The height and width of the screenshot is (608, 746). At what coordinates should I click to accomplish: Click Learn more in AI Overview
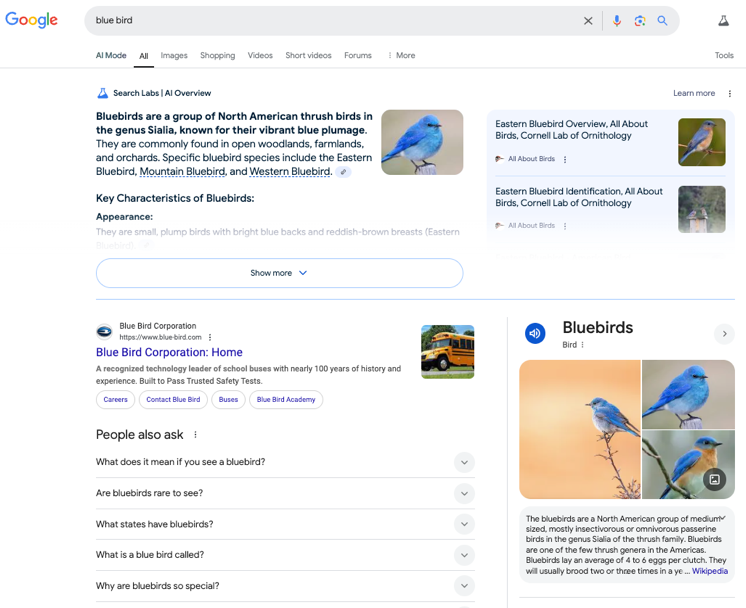[694, 93]
